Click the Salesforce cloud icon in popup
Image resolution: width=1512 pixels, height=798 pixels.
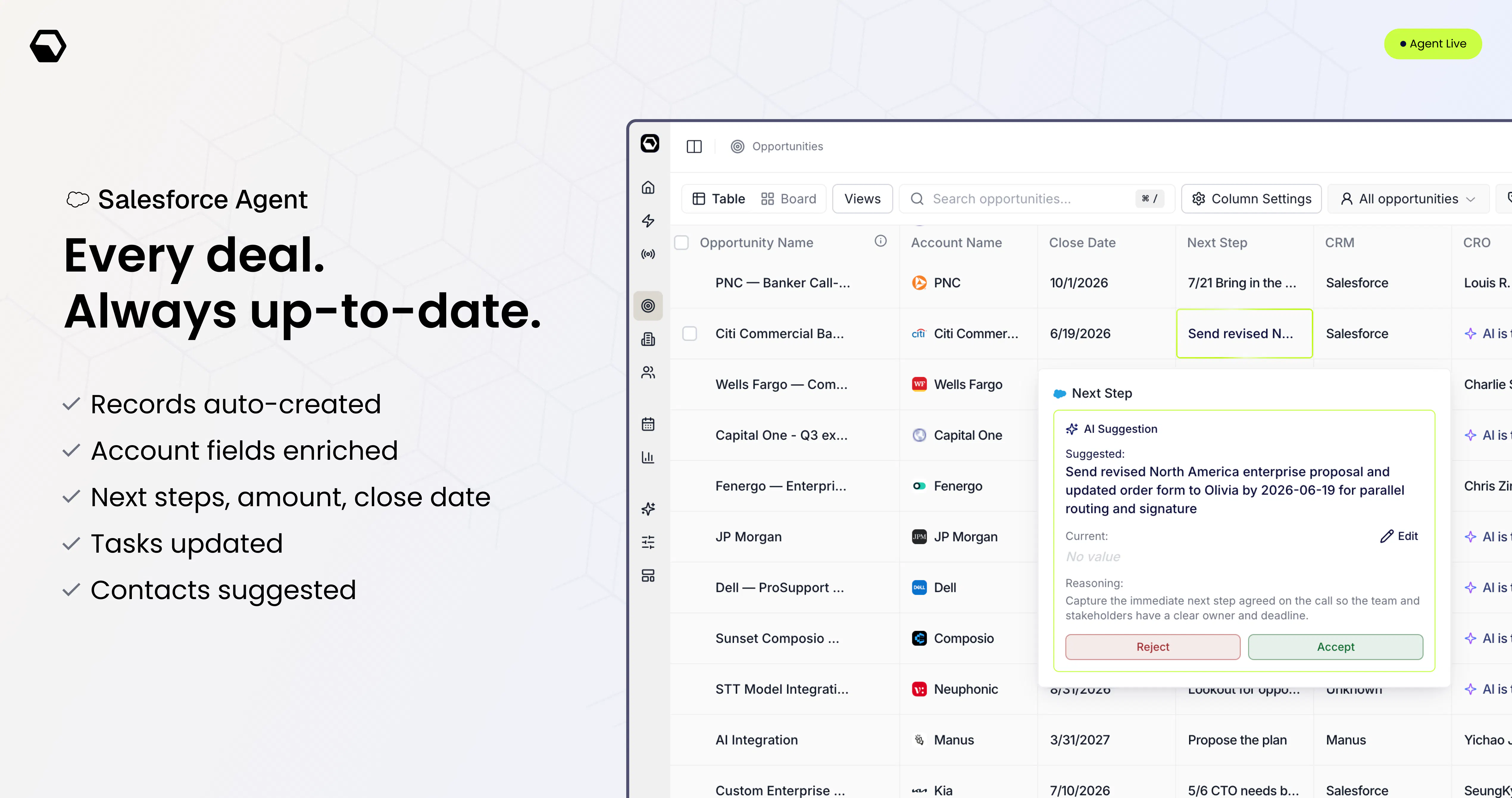tap(1060, 393)
